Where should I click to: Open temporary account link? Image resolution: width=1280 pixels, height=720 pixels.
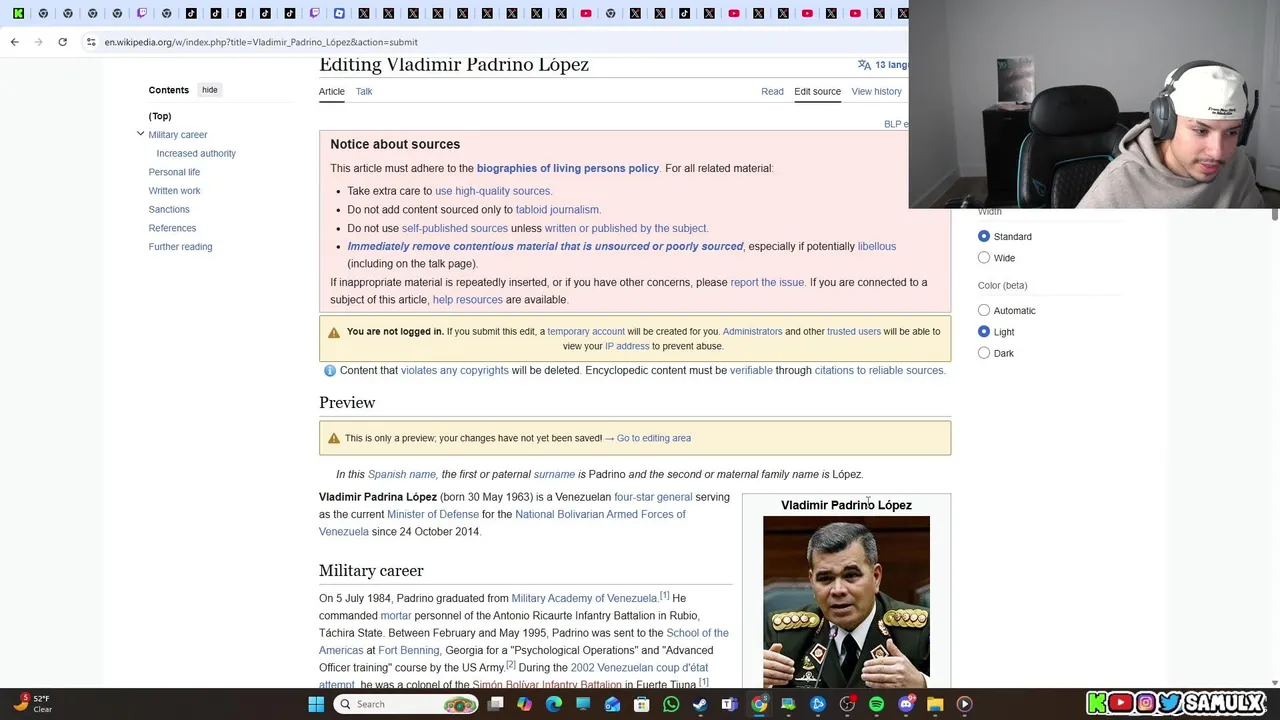(x=586, y=331)
